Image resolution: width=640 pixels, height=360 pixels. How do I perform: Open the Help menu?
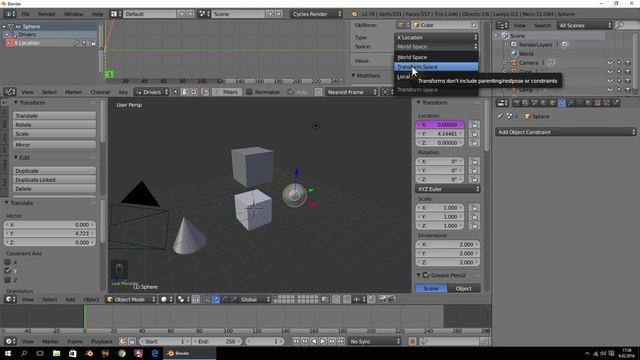pos(97,14)
